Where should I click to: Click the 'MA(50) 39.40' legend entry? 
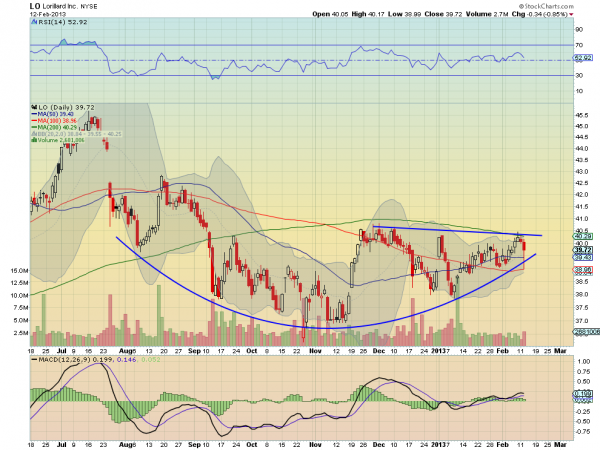tap(55, 114)
